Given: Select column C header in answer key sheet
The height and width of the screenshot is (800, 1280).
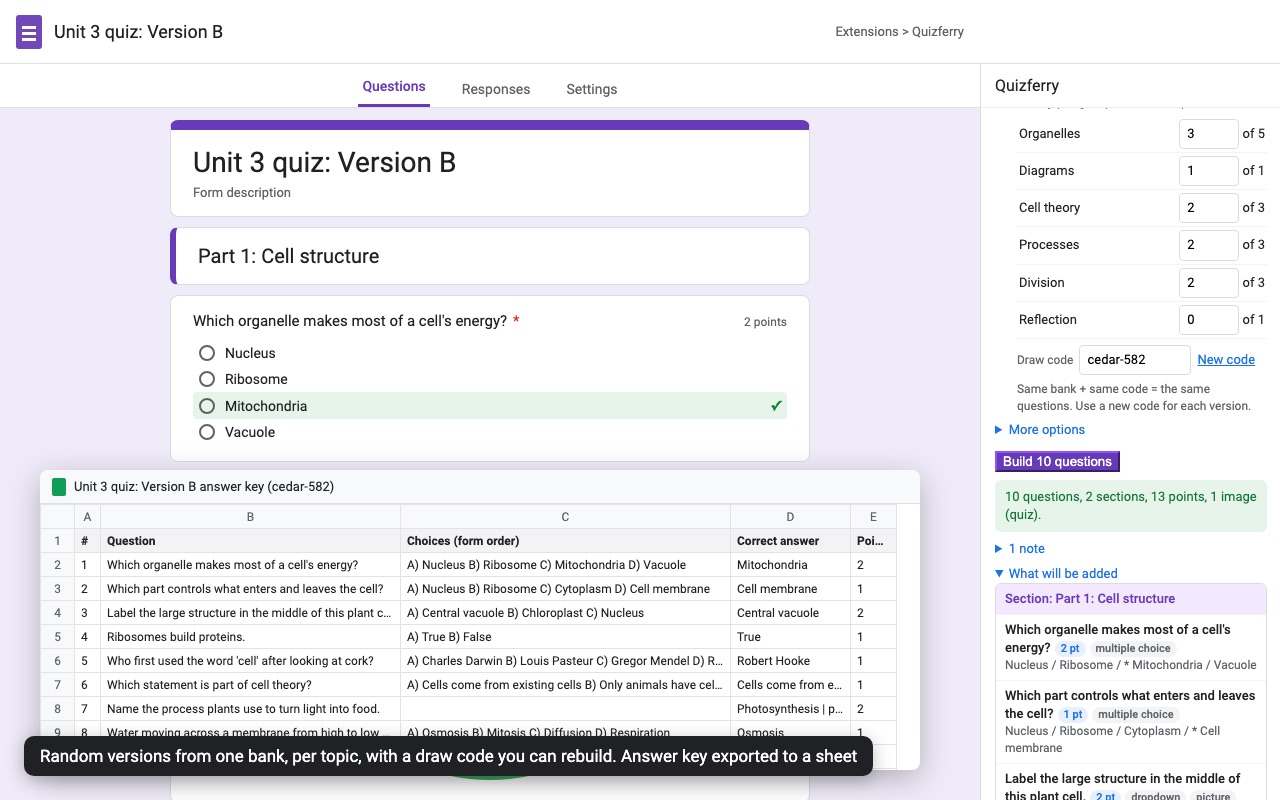Looking at the screenshot, I should pyautogui.click(x=565, y=517).
